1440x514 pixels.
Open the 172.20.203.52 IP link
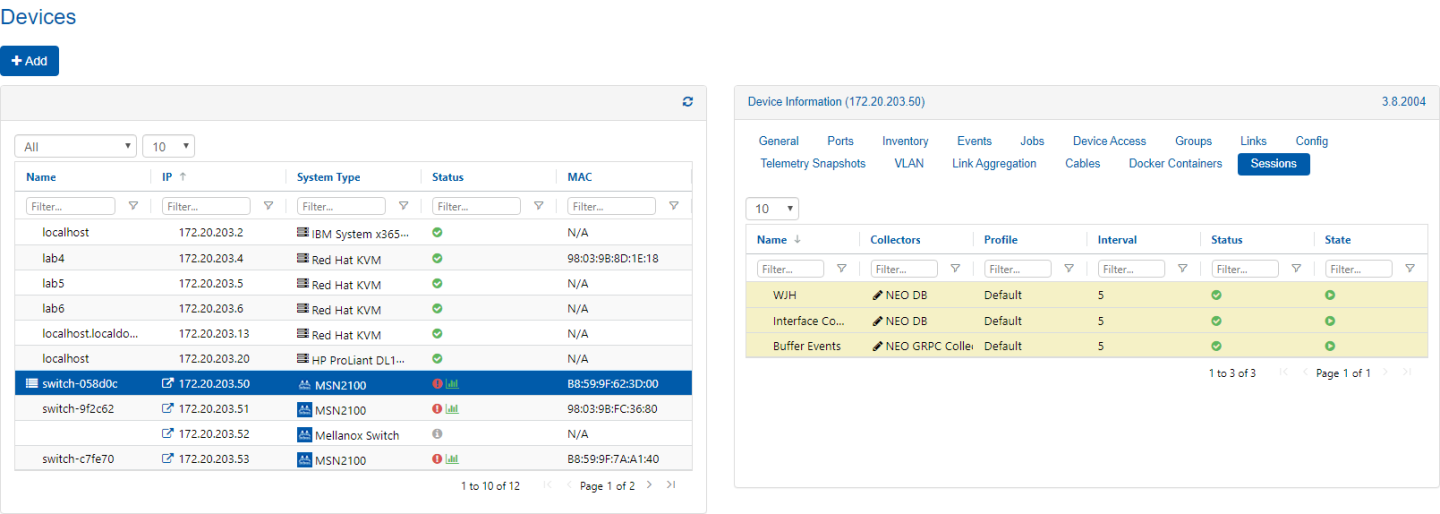[214, 434]
